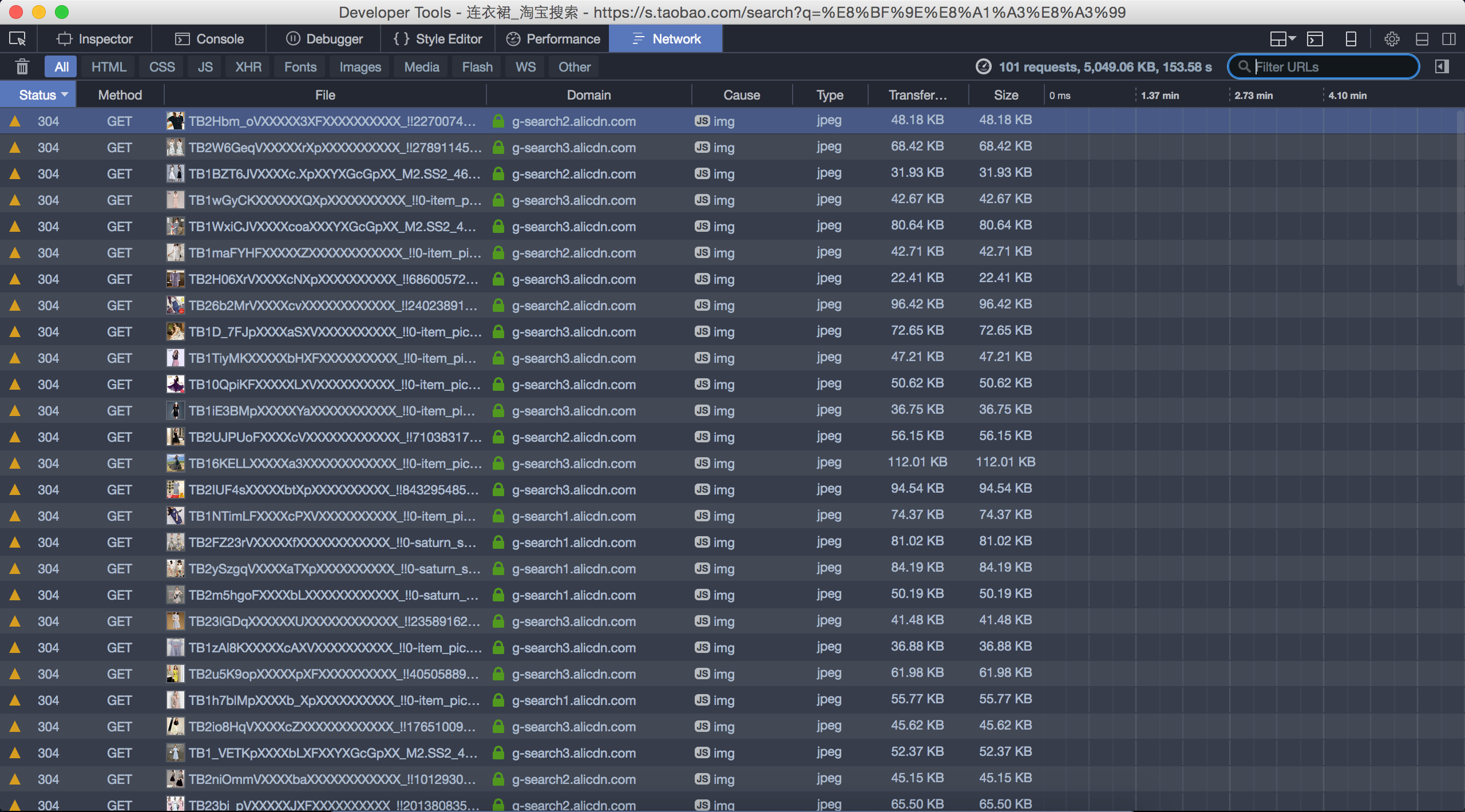Clear requests with the trash icon

22,67
